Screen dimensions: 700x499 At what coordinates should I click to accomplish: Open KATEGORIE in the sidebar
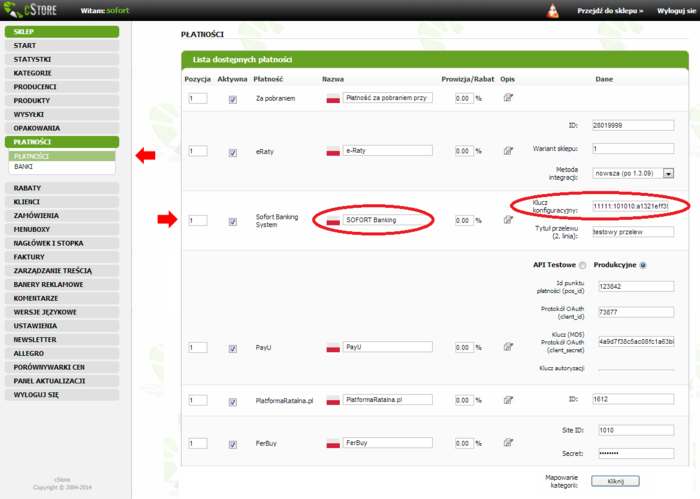pos(62,73)
